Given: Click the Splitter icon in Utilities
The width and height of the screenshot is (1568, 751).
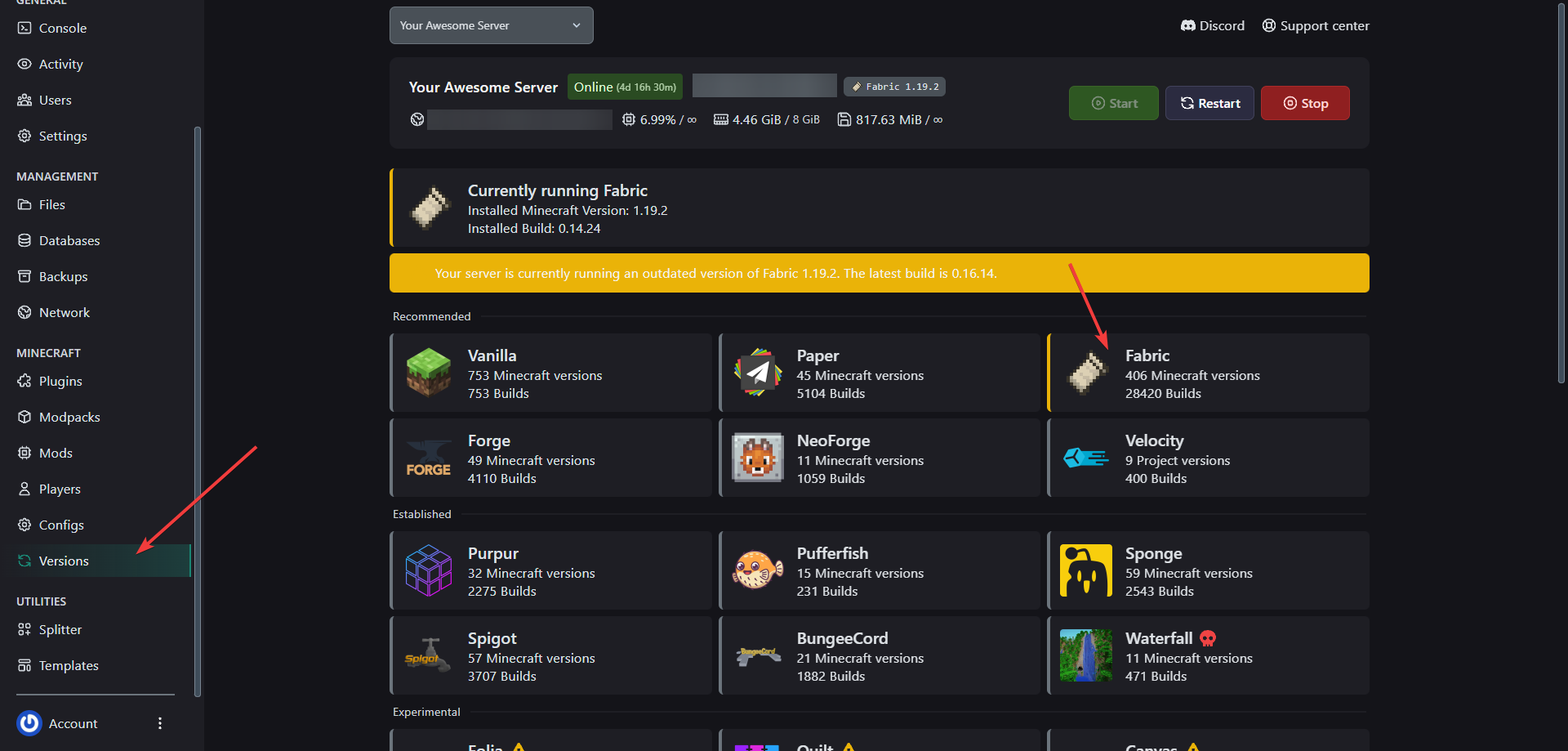Looking at the screenshot, I should [x=24, y=629].
